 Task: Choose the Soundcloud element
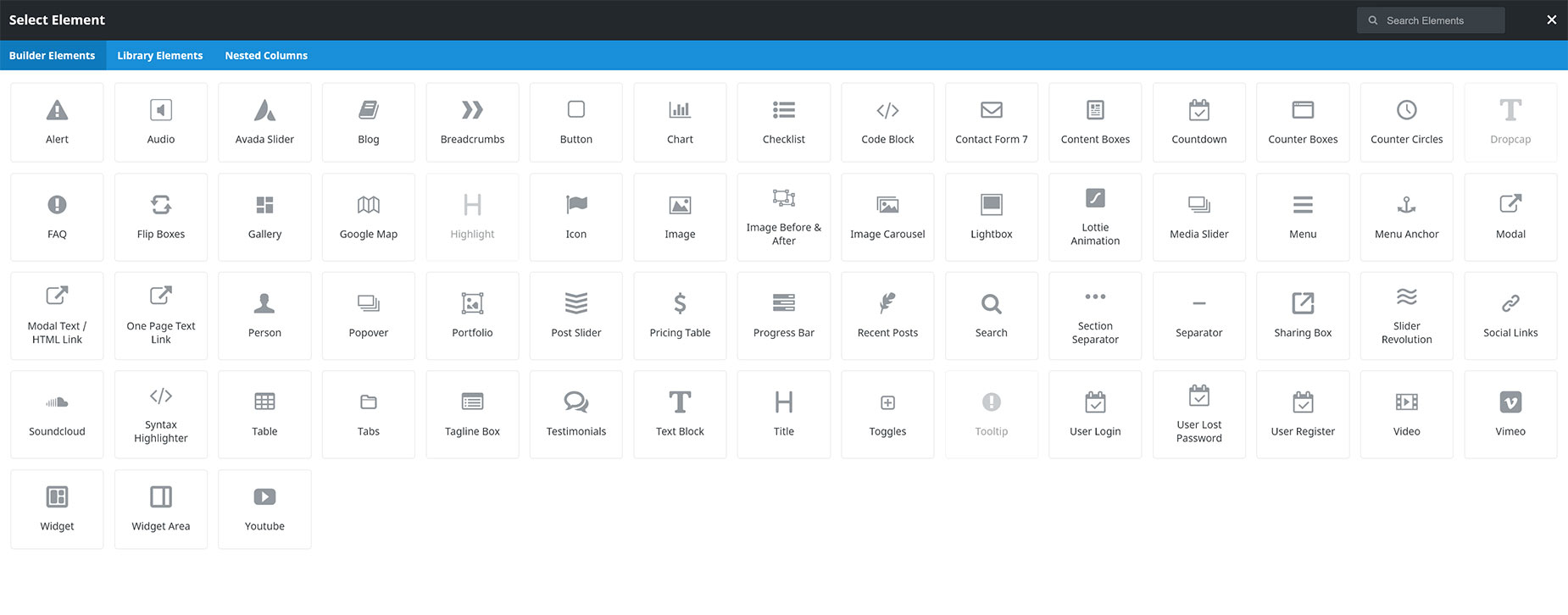pyautogui.click(x=57, y=414)
